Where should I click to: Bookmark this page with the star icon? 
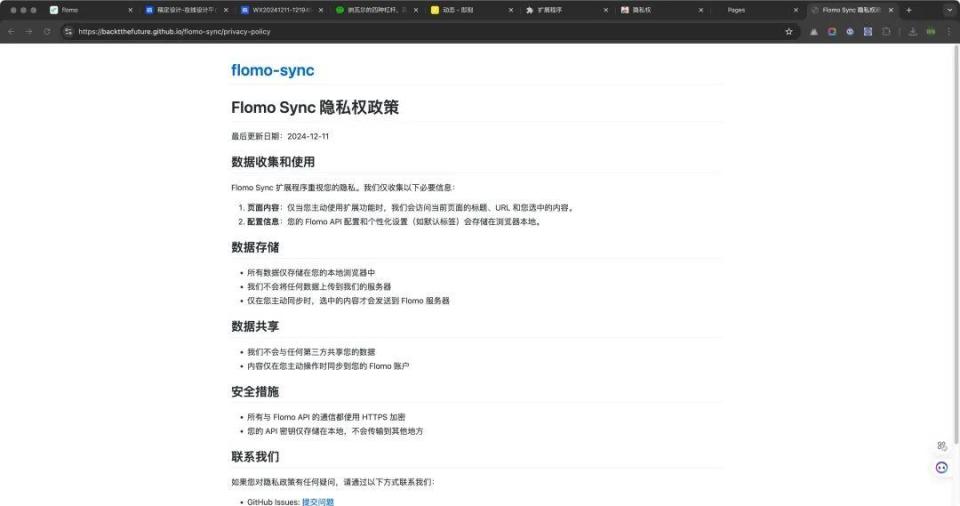tap(789, 31)
